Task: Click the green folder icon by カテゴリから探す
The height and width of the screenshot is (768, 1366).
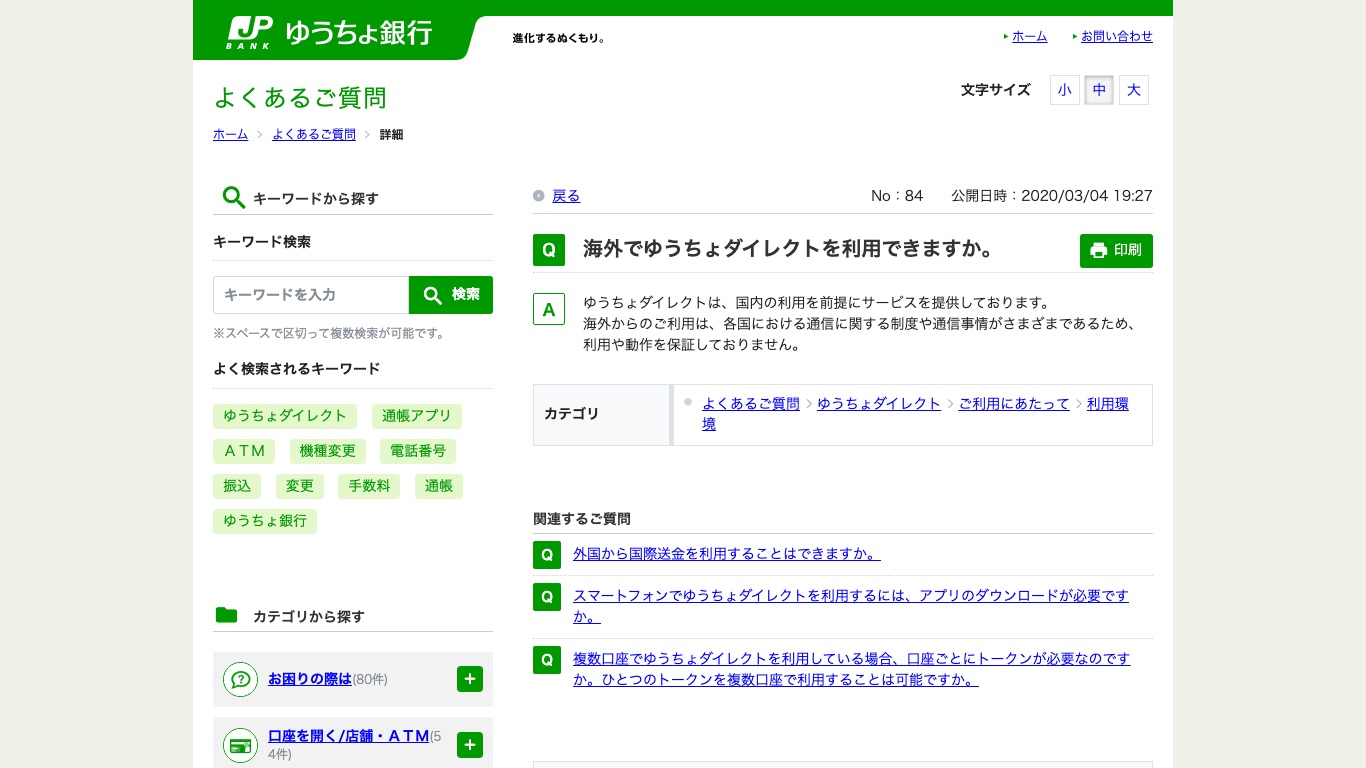Action: pos(227,615)
